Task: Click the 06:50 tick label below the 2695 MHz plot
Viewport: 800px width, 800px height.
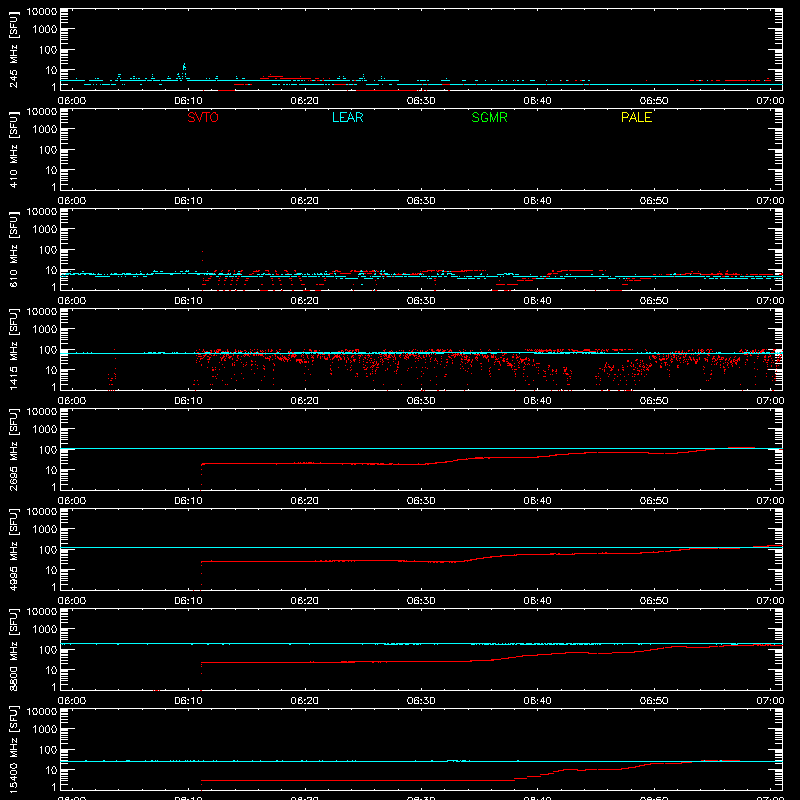Action: pyautogui.click(x=654, y=501)
